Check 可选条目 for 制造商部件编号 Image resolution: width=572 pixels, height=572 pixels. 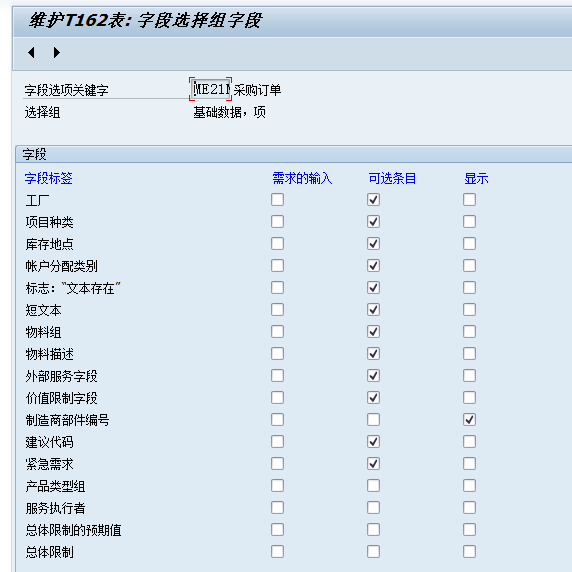click(x=373, y=420)
